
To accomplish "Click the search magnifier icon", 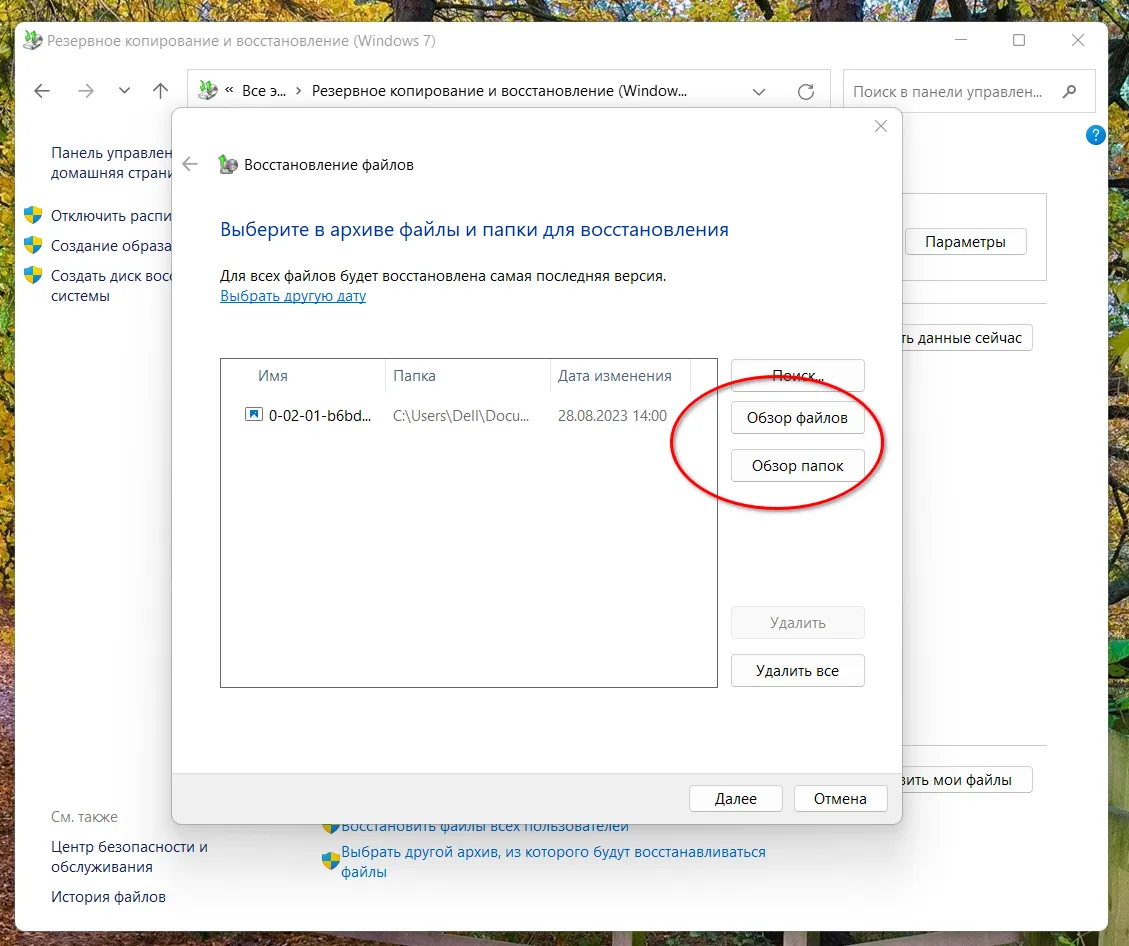I will click(1070, 91).
